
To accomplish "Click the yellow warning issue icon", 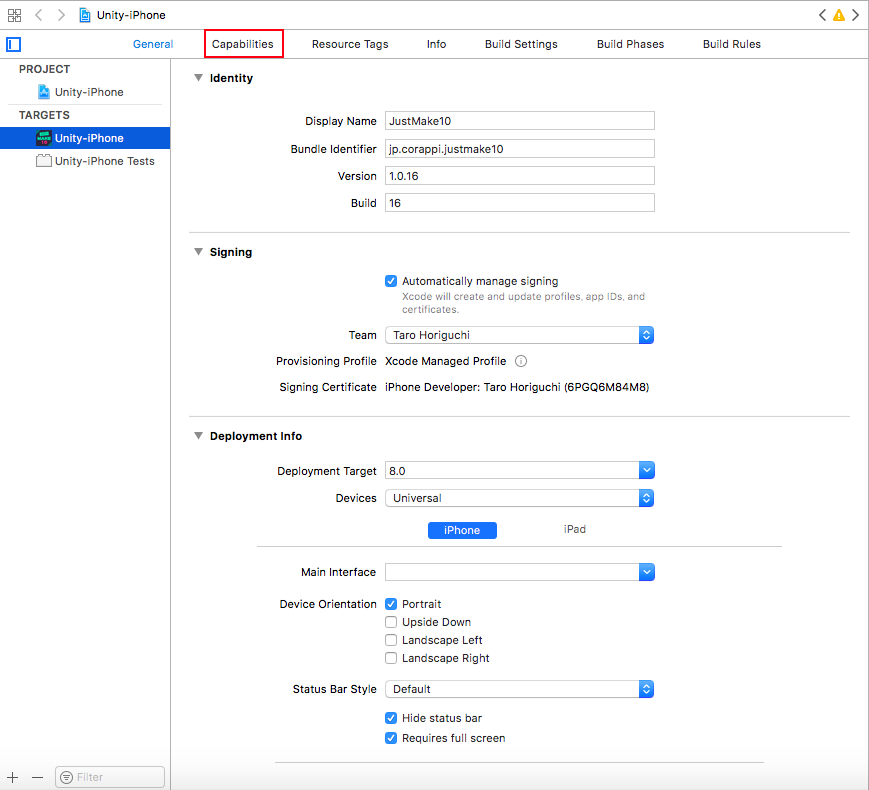I will (x=839, y=15).
